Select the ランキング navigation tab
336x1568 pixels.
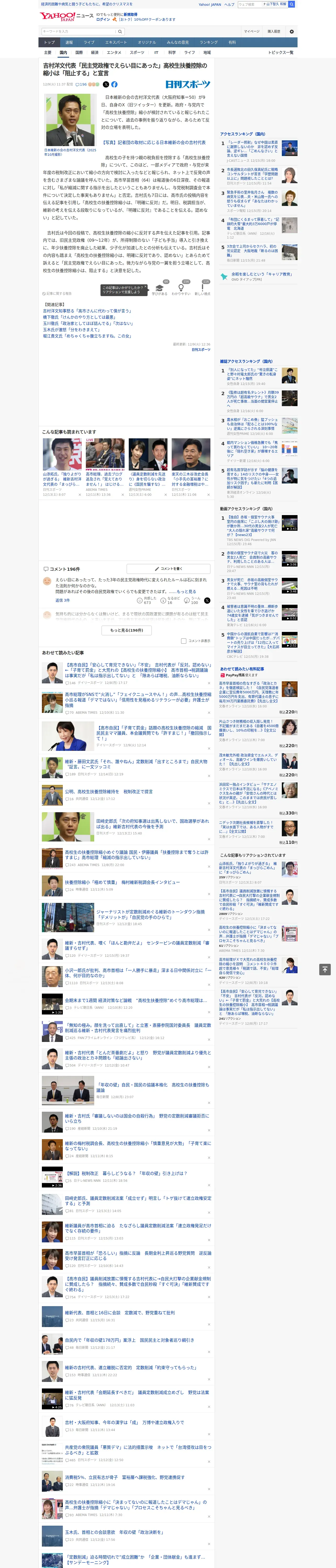[x=209, y=42]
